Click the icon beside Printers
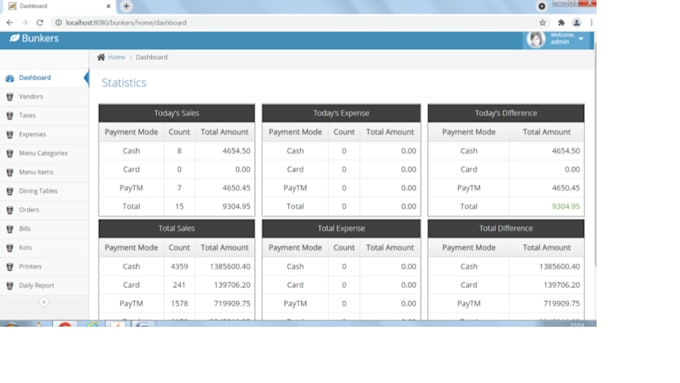 coord(10,267)
